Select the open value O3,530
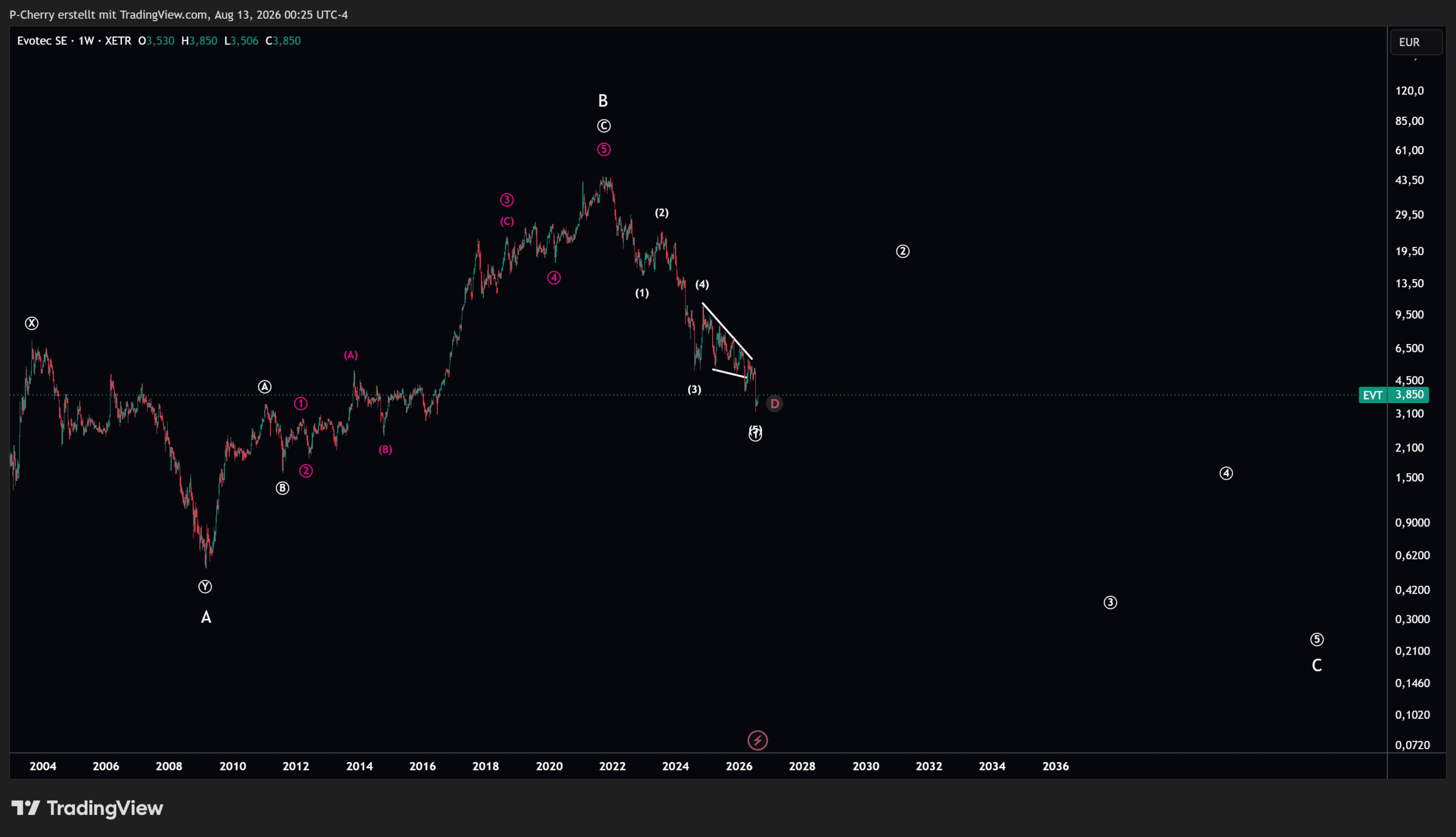 (156, 41)
